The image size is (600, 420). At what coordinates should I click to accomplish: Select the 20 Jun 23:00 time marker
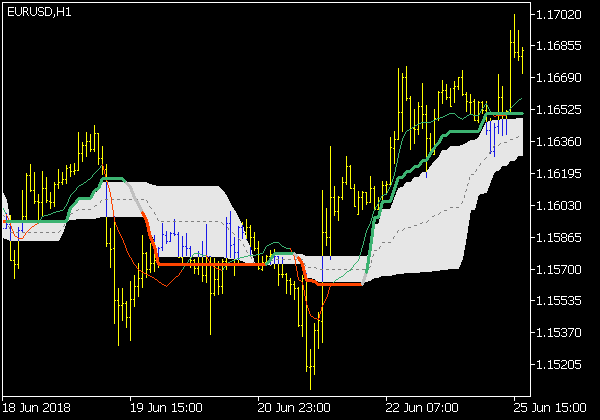point(295,409)
